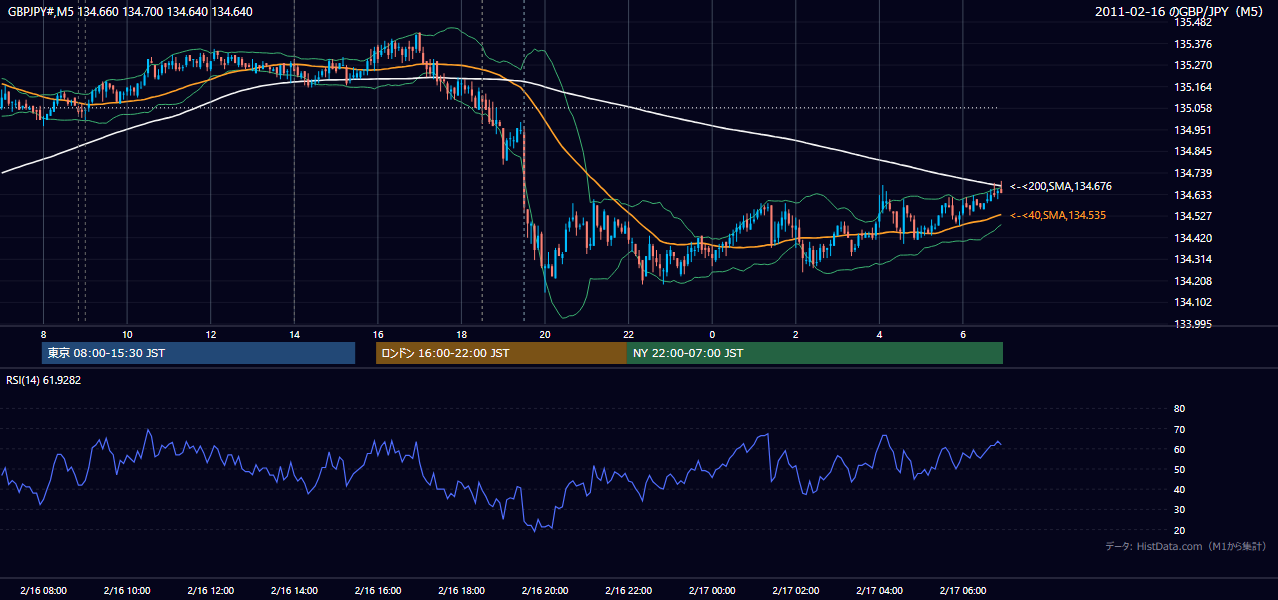1278x600 pixels.
Task: Click the bottom date label 2/17 00:00
Action: click(712, 591)
